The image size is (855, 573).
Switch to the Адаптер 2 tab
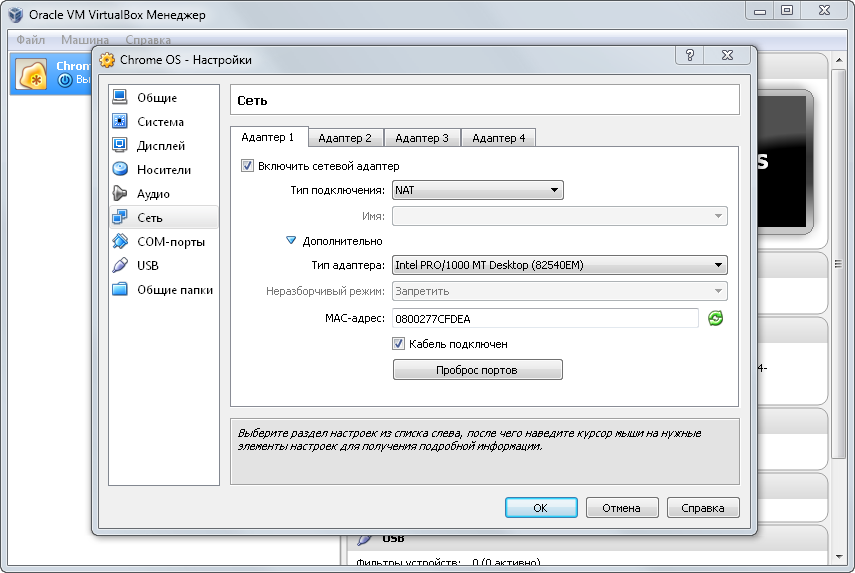click(x=346, y=138)
